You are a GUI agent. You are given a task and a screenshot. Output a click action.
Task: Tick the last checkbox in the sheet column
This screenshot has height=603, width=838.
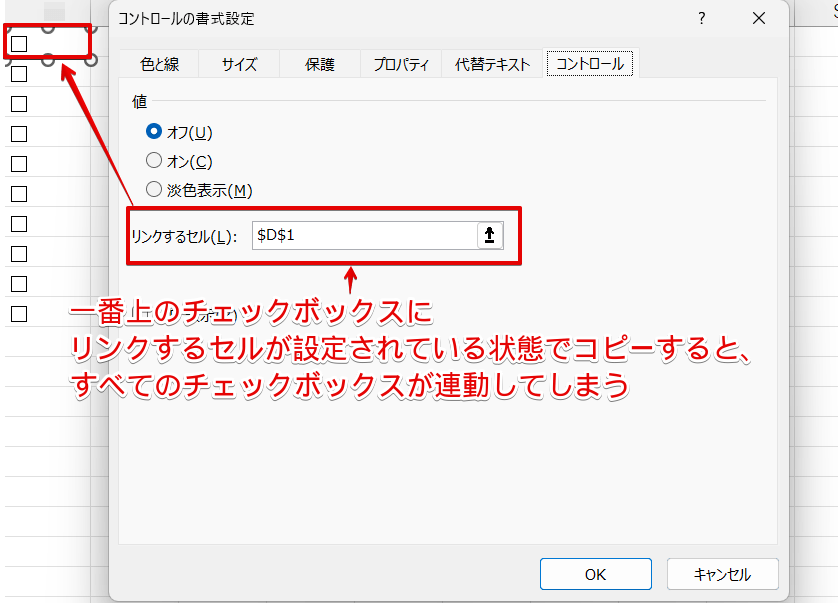click(x=19, y=314)
